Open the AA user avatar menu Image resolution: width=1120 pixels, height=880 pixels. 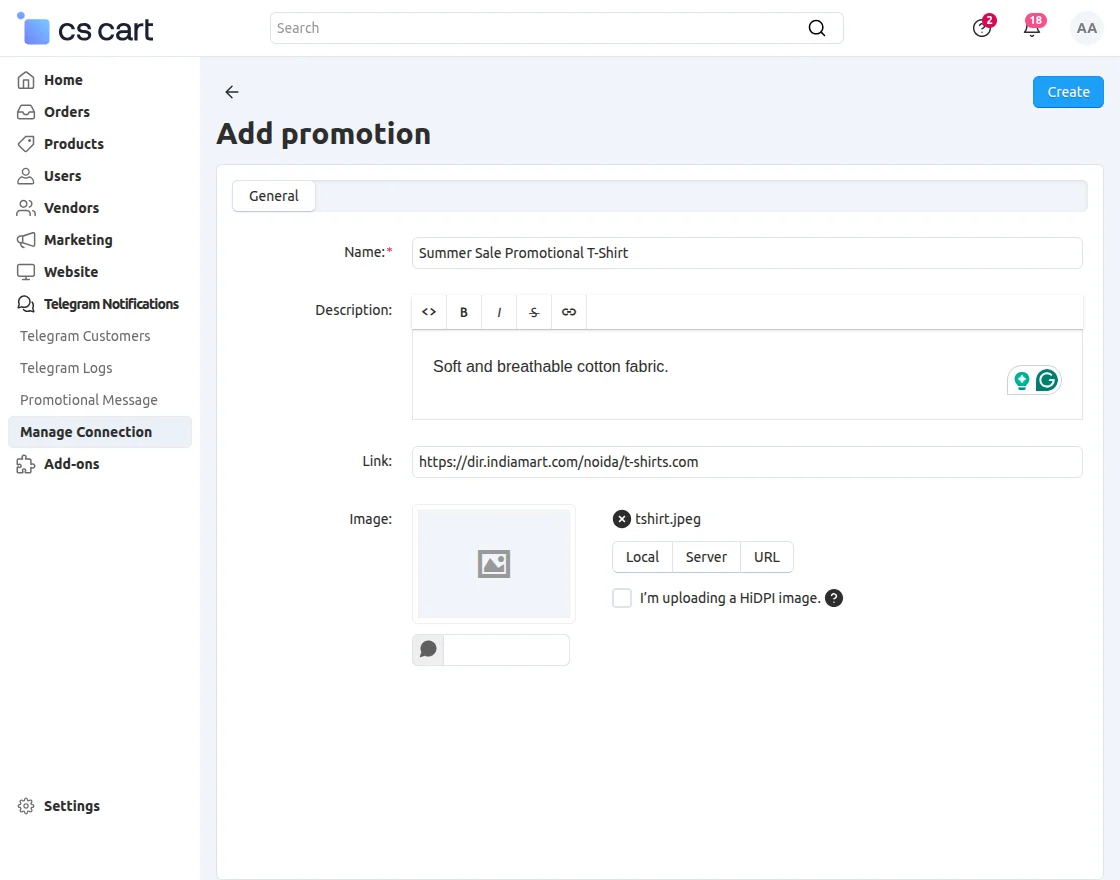pos(1086,28)
